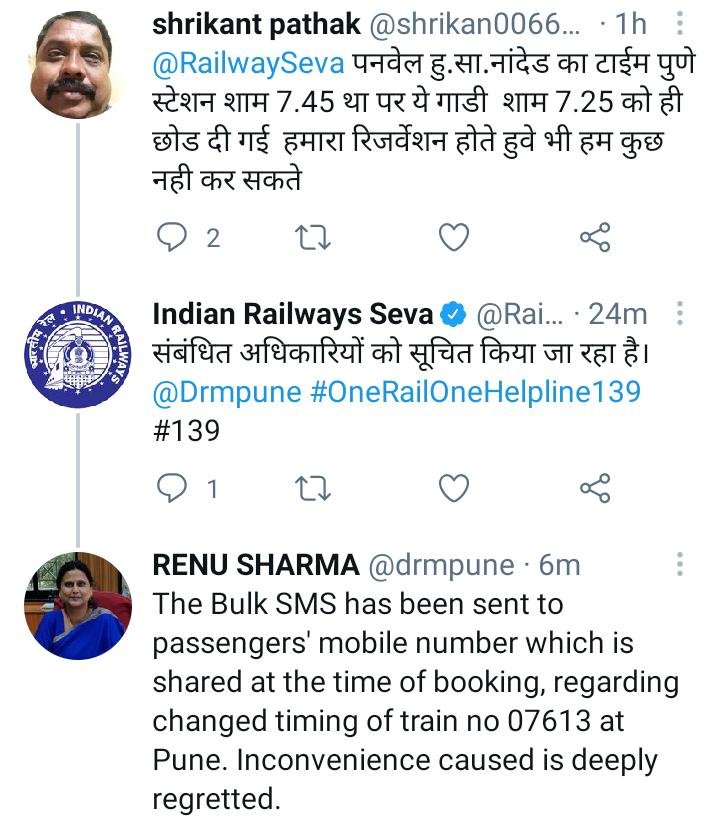Like shrikant pathak's tweet
The height and width of the screenshot is (835, 720).
click(455, 238)
